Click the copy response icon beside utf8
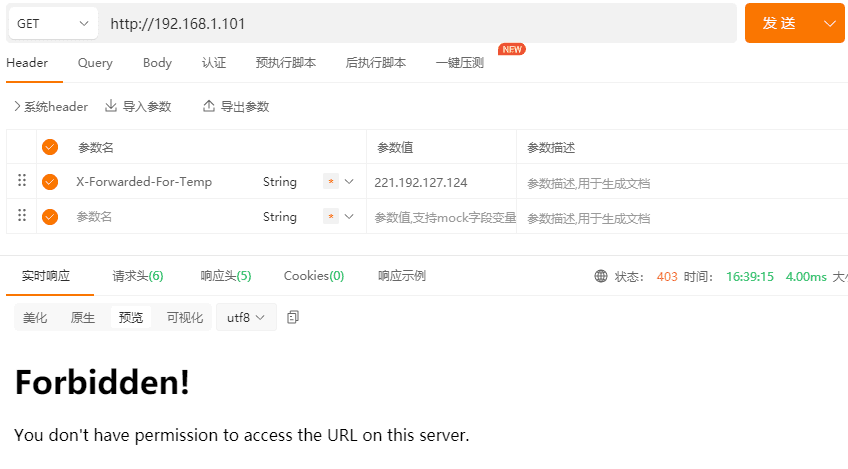848x469 pixels. tap(293, 317)
